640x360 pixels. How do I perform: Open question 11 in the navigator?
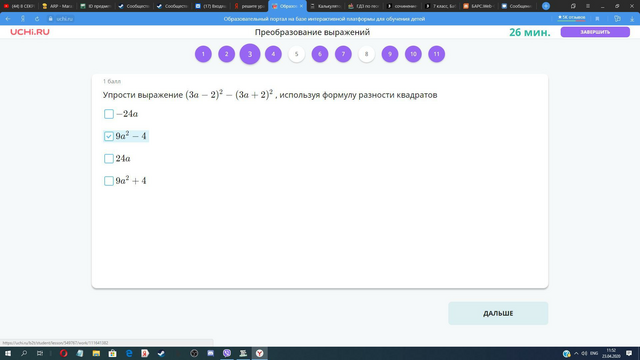point(437,54)
